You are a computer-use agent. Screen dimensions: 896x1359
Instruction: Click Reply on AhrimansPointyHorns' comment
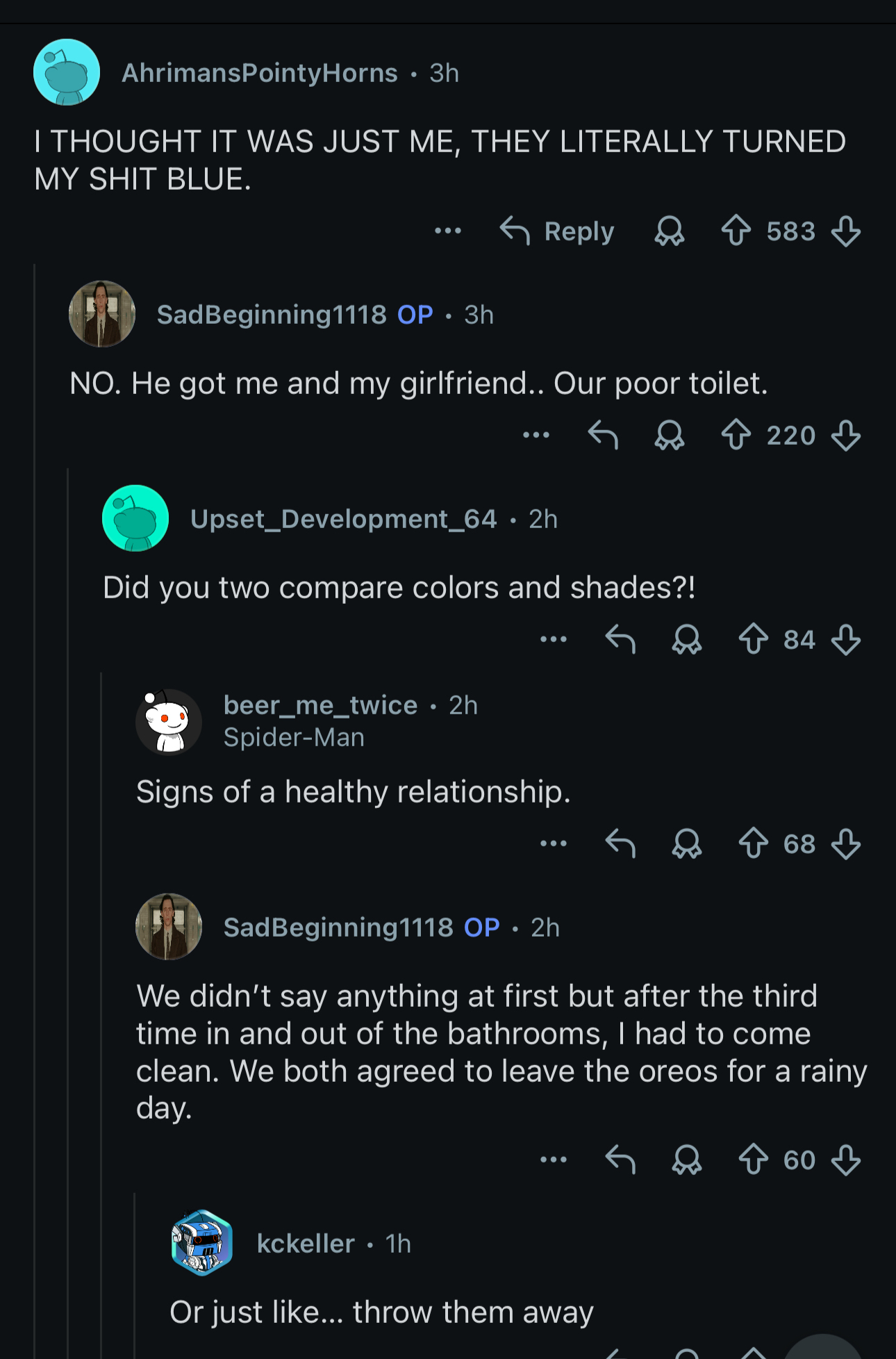coord(558,231)
